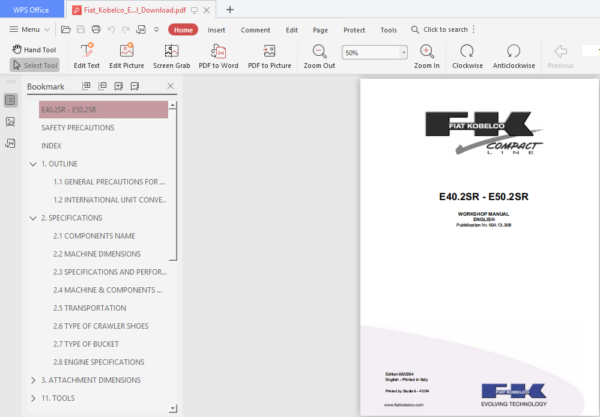Open 2.6 TYPE OF CRAWLER SHOES bookmark
Viewport: 600px width, 417px height.
pos(101,326)
